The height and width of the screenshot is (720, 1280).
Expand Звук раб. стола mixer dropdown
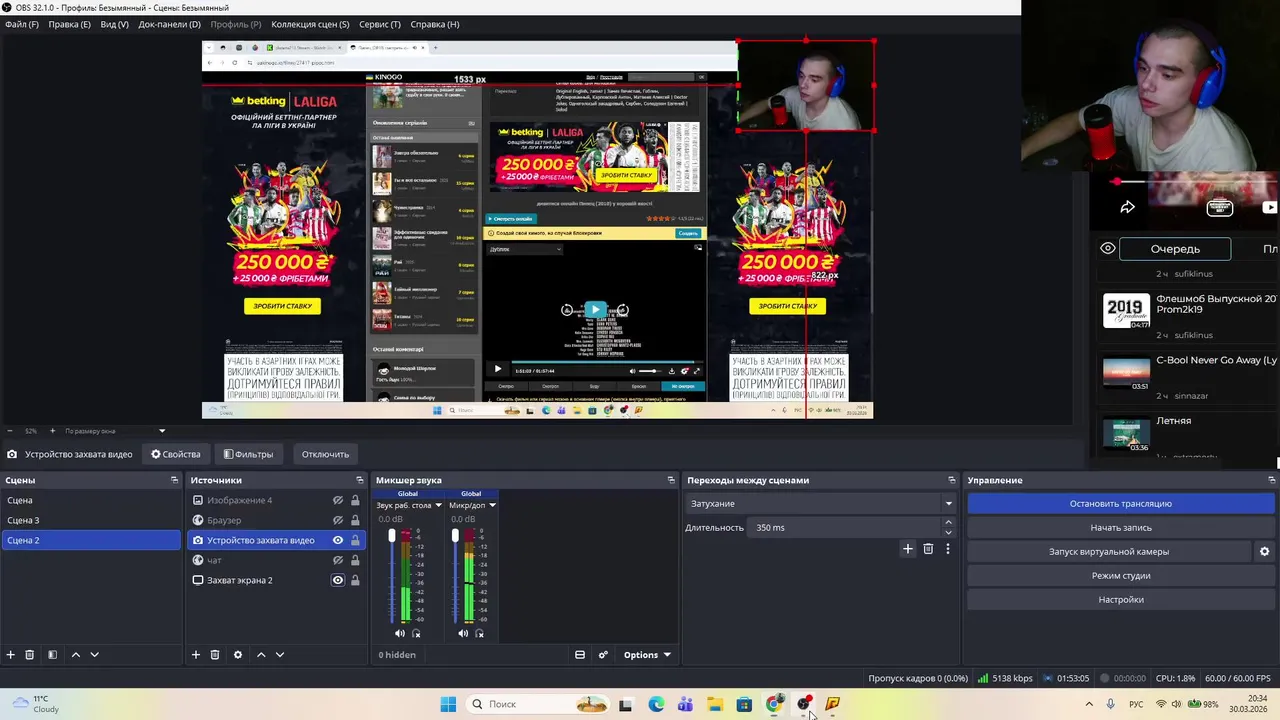point(438,505)
